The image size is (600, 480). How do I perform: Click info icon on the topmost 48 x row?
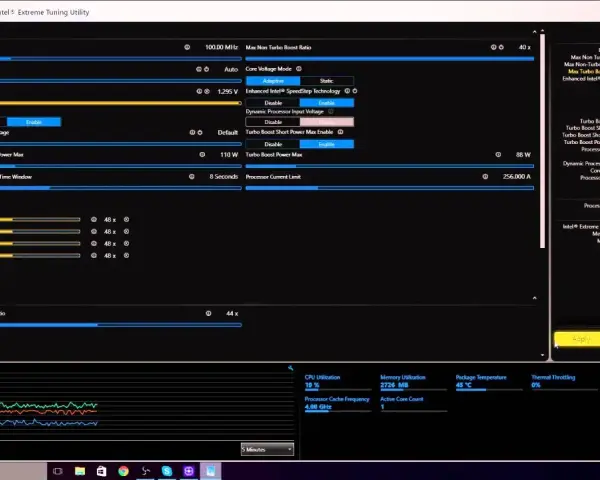click(x=94, y=219)
